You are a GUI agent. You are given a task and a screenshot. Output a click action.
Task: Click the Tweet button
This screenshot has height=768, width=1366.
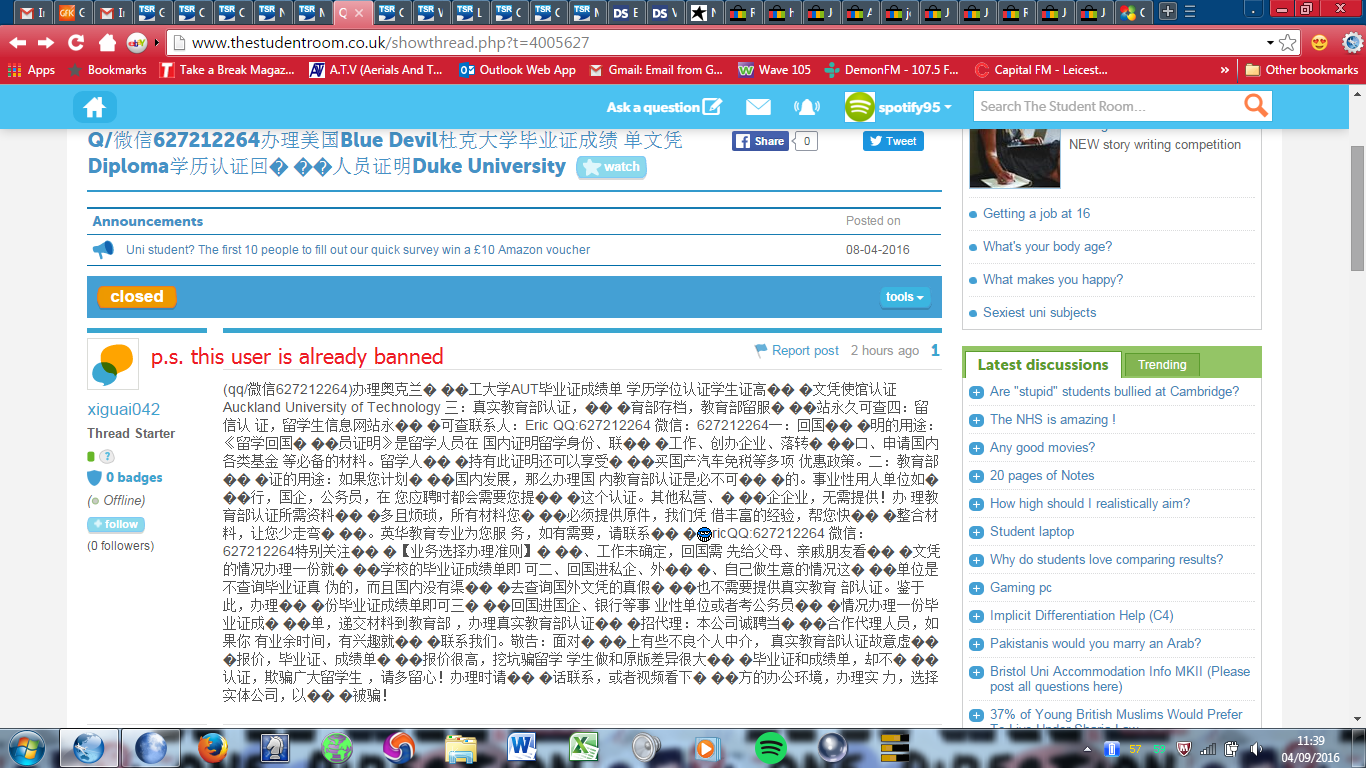(x=892, y=141)
